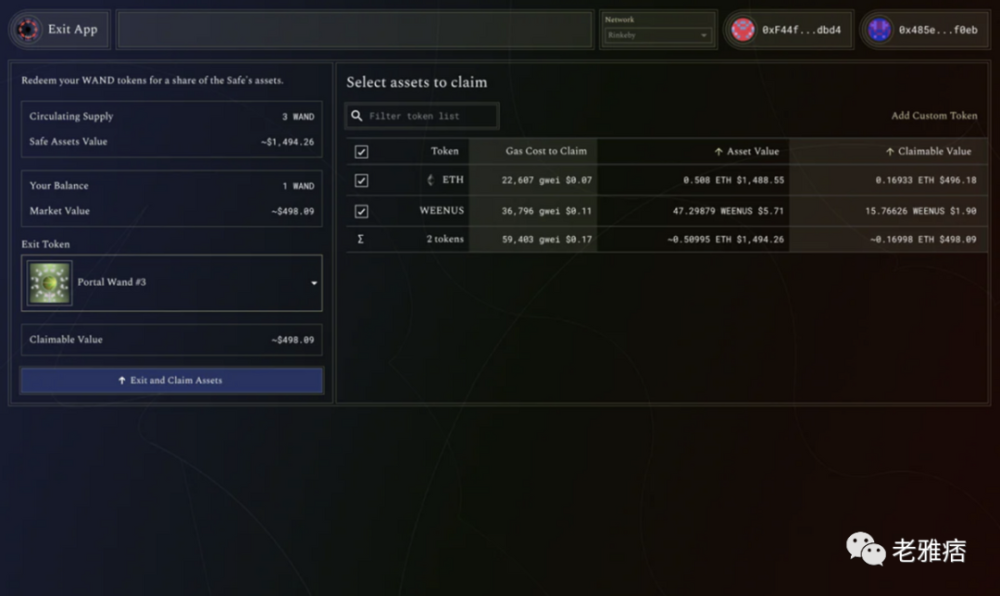Click the left panel Claimable Value '~$498.09'
Viewport: 1000px width, 596px height.
(292, 340)
